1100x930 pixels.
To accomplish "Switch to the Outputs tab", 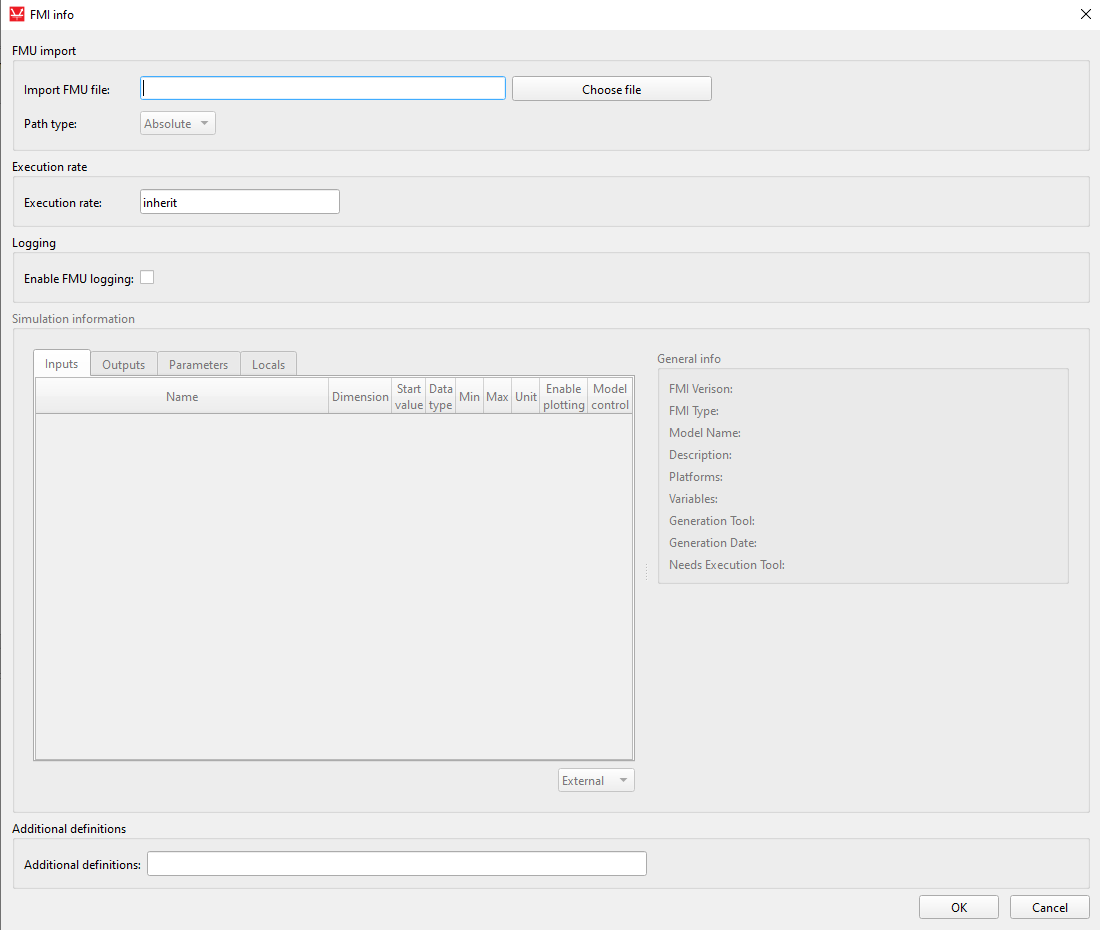I will [x=124, y=365].
